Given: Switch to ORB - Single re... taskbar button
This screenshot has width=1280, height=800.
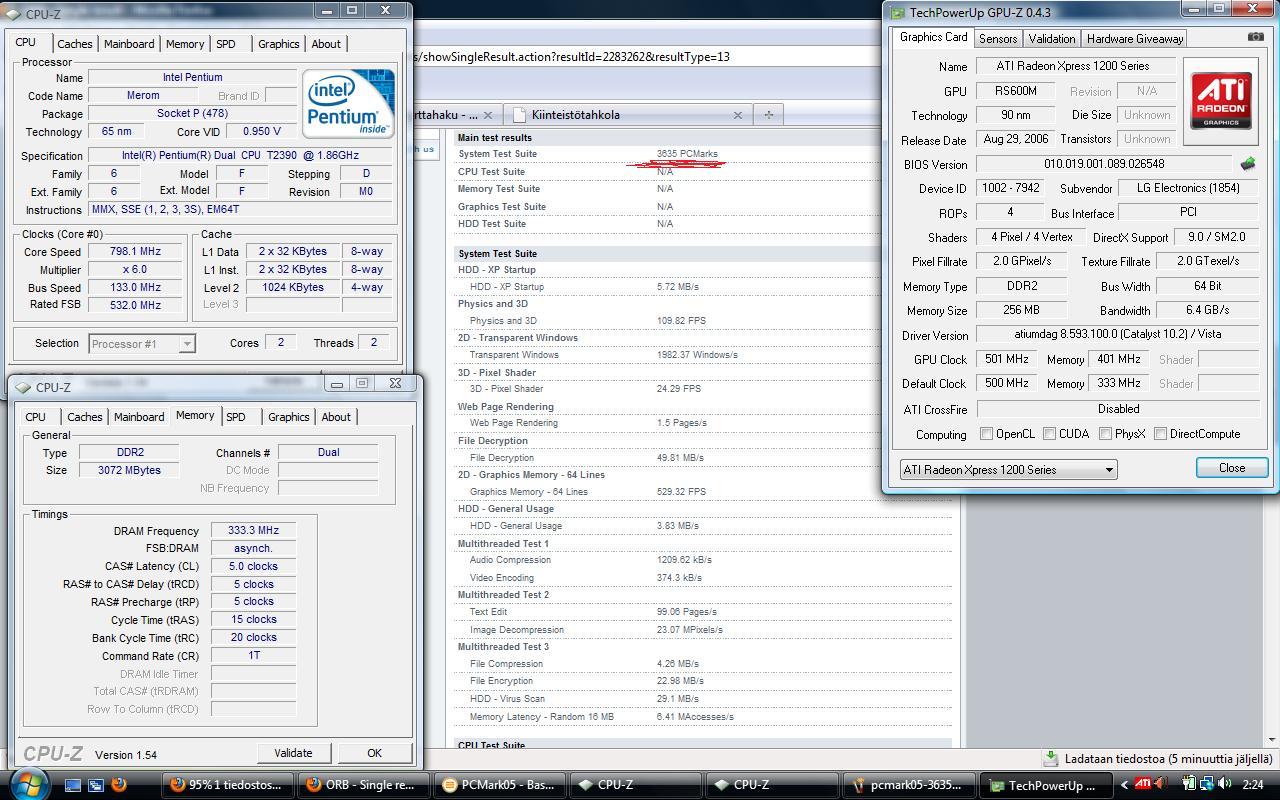Looking at the screenshot, I should (364, 785).
